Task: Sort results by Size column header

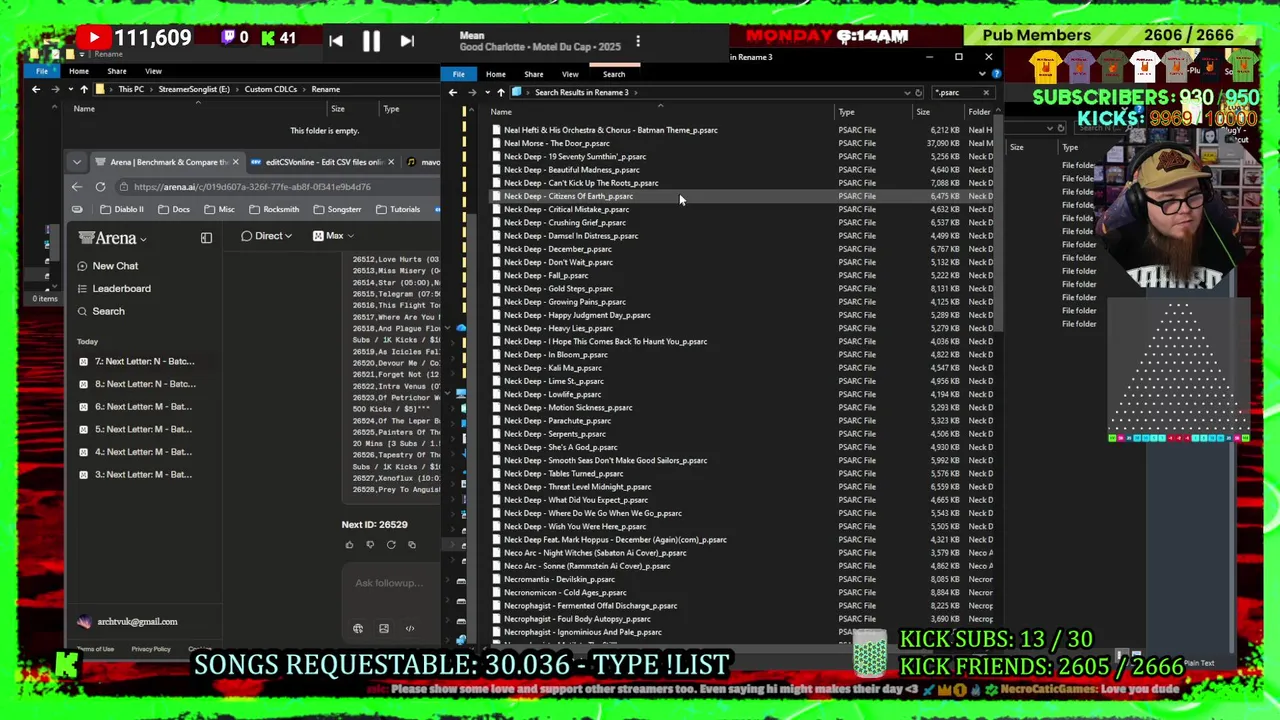Action: click(923, 112)
